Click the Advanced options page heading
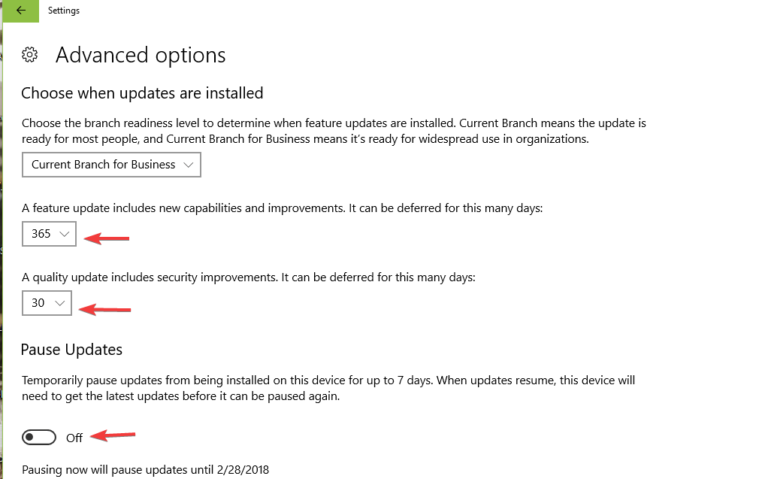The height and width of the screenshot is (479, 768). tap(140, 55)
